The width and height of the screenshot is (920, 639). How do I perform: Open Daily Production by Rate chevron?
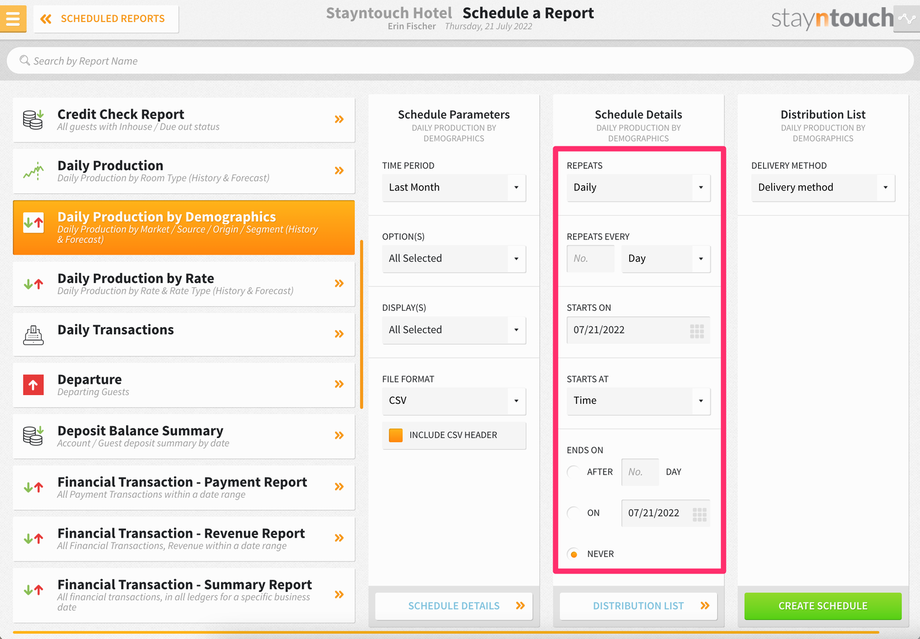coord(339,283)
